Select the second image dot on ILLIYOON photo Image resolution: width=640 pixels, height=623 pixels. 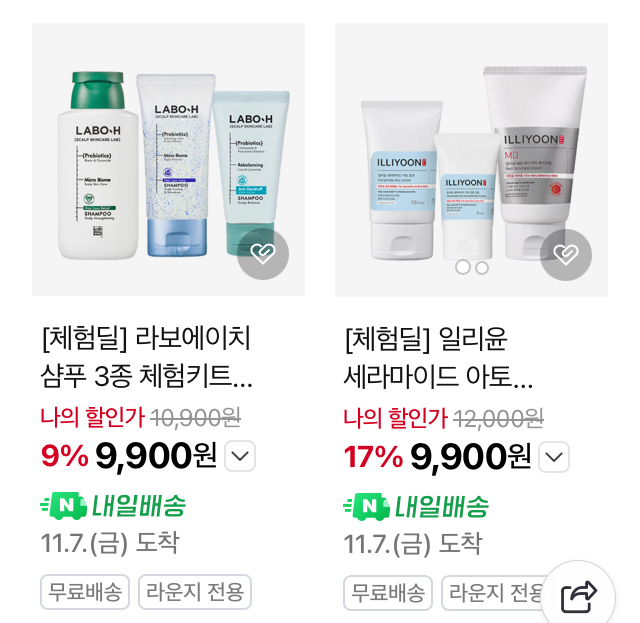pyautogui.click(x=482, y=268)
